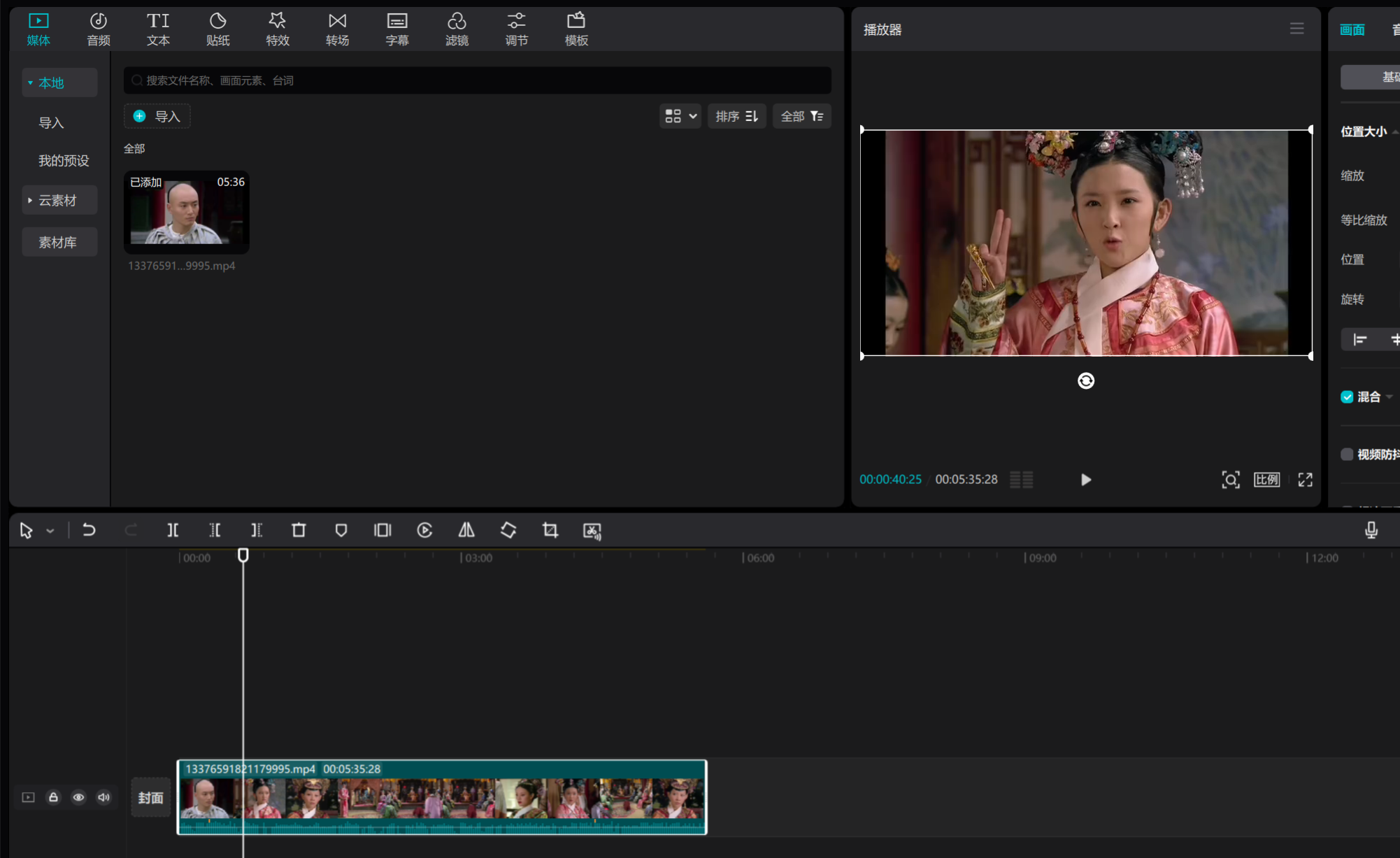Screen dimensions: 1400x858
Task: Toggle the 混合 checkbox
Action: (1347, 397)
